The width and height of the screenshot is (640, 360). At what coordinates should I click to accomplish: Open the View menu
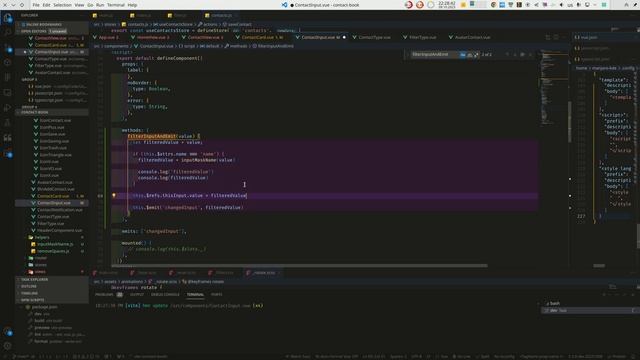[79, 5]
